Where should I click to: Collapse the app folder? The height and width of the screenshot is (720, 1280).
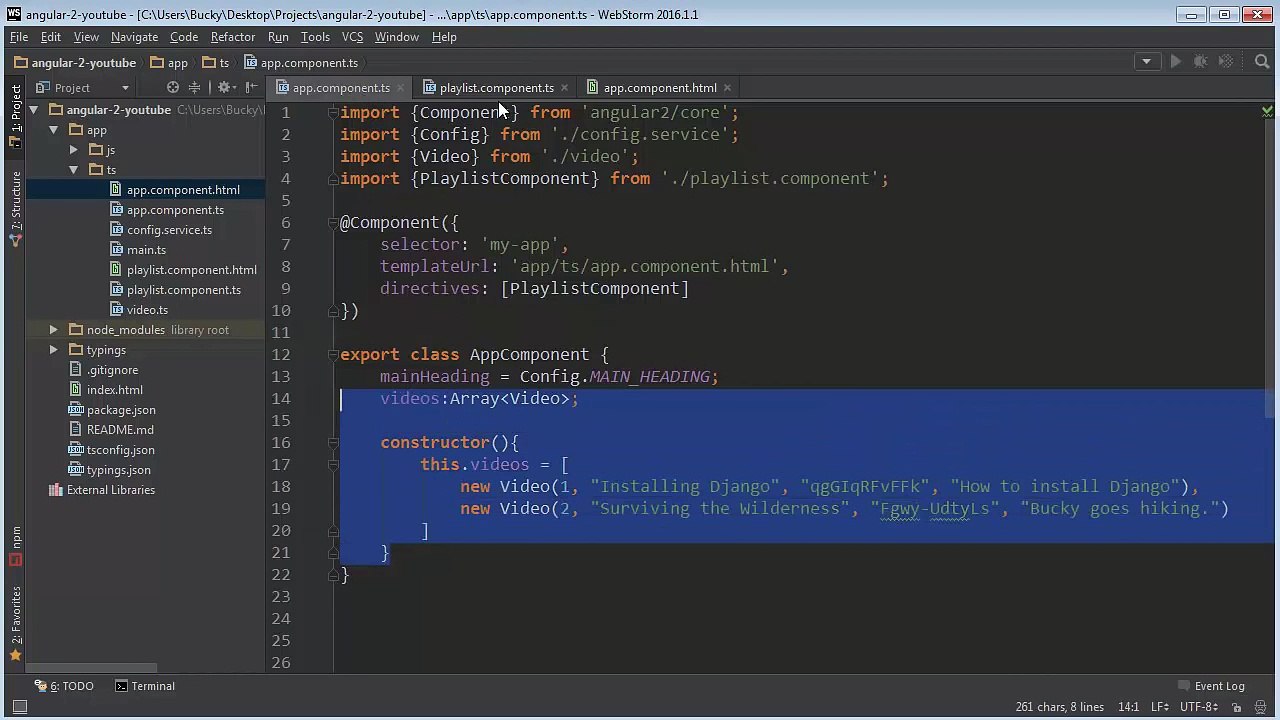click(54, 130)
